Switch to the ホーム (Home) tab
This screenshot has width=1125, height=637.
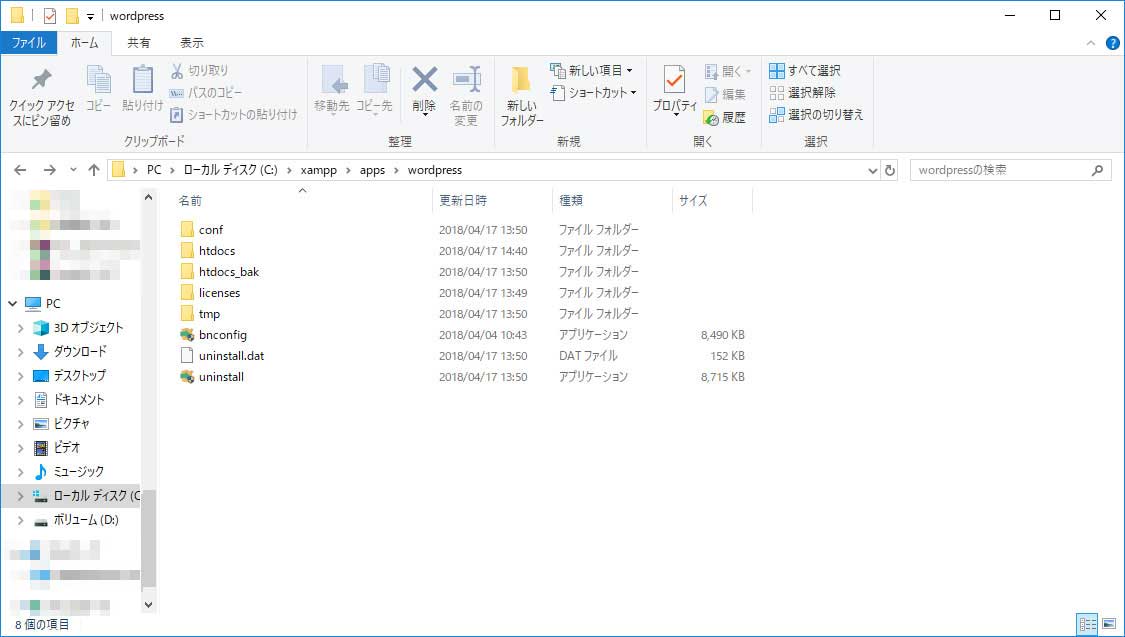(x=85, y=43)
